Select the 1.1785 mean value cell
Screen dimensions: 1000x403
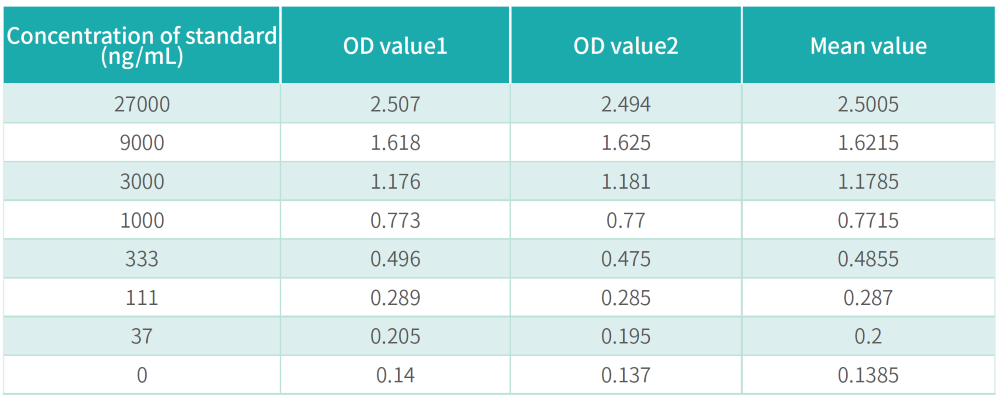(x=868, y=182)
